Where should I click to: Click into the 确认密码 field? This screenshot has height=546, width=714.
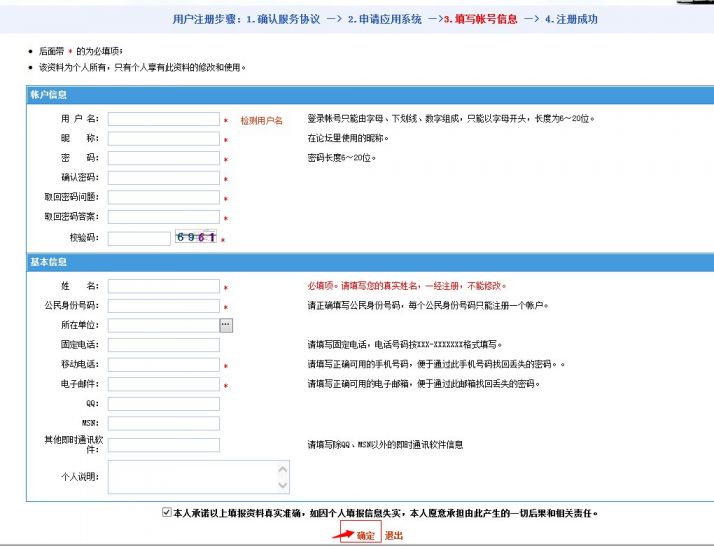pyautogui.click(x=163, y=178)
